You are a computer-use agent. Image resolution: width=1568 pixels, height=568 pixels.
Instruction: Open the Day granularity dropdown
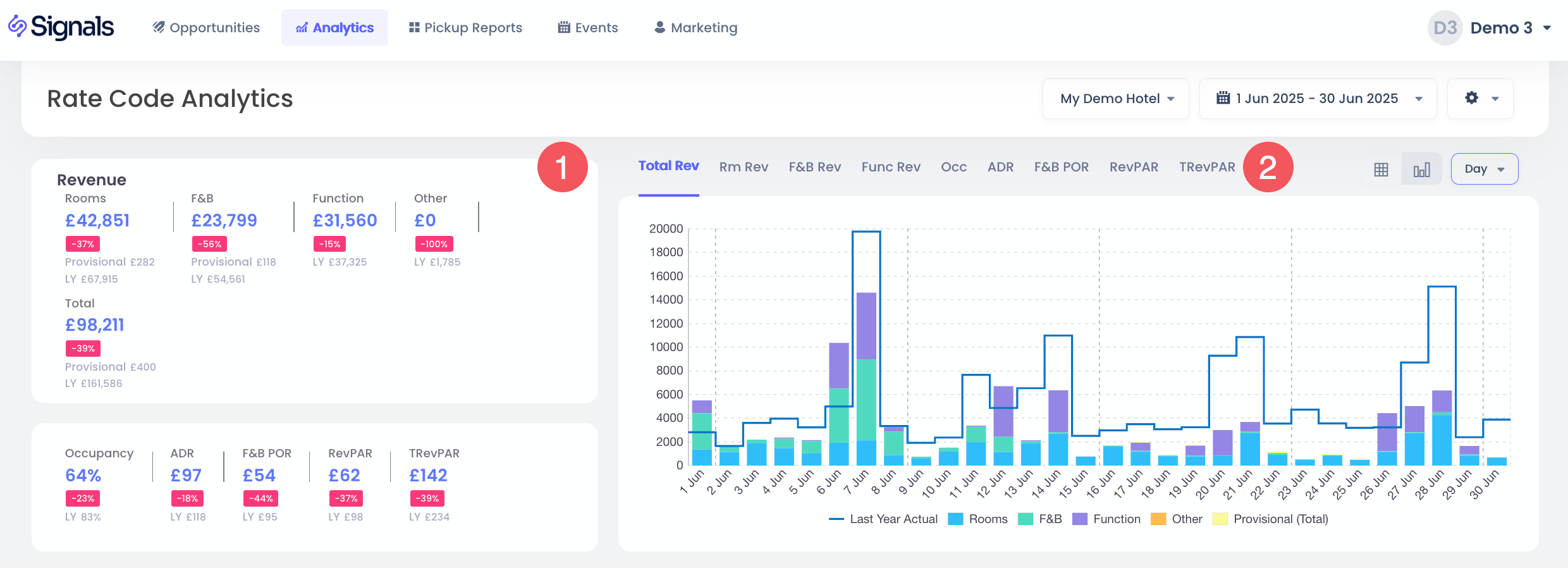click(1484, 169)
